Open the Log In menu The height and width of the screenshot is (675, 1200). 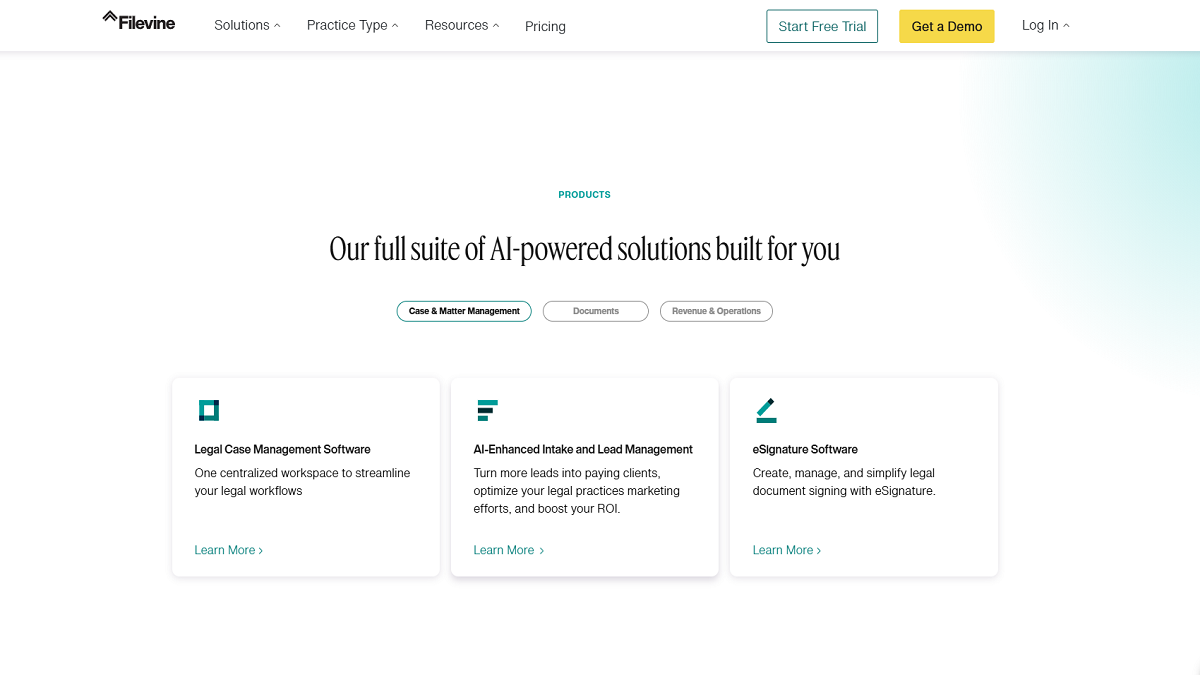[x=1044, y=25]
